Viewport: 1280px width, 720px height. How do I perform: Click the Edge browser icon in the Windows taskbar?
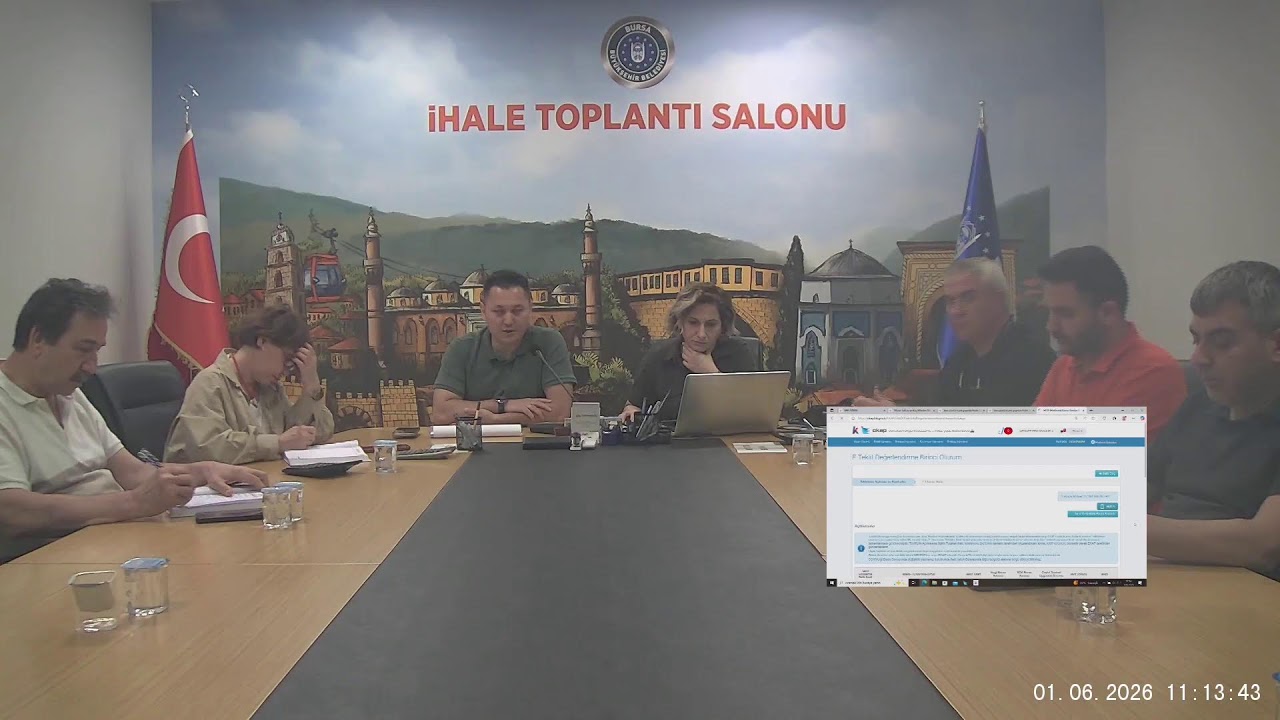pyautogui.click(x=925, y=582)
